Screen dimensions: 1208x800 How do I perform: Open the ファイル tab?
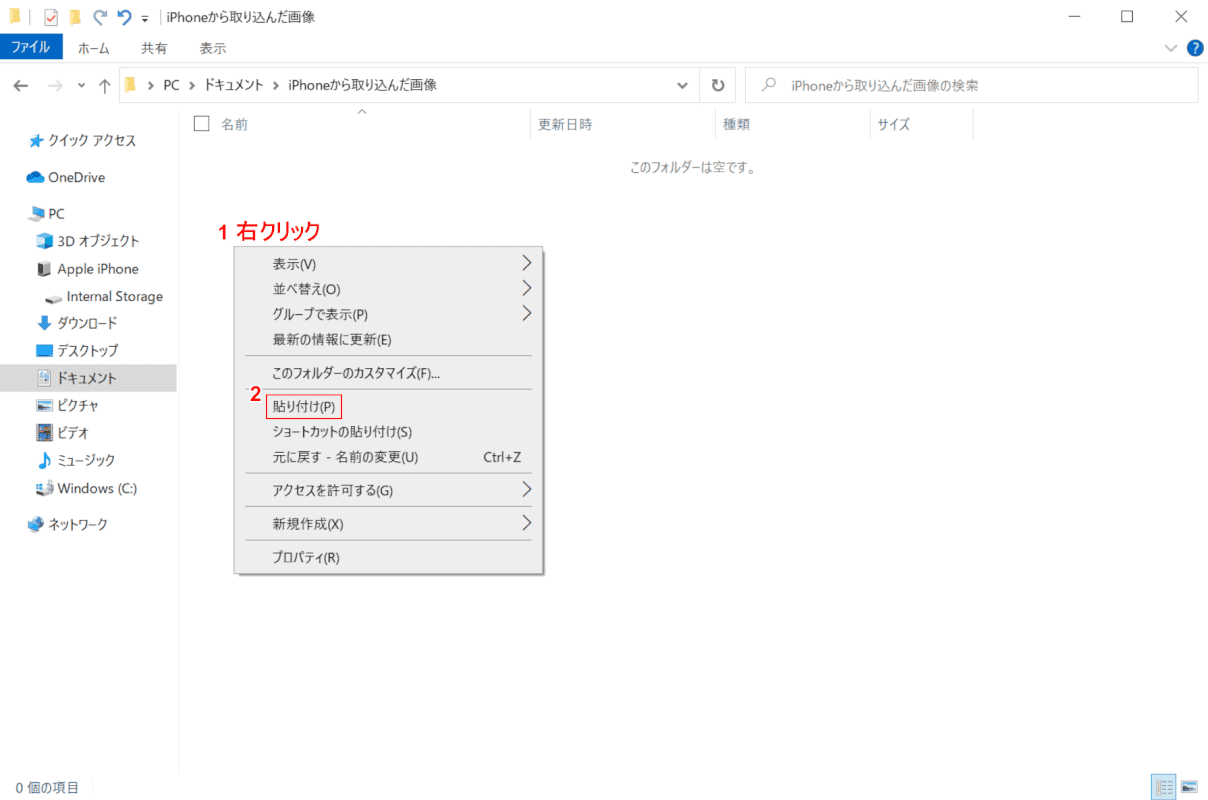(x=31, y=47)
